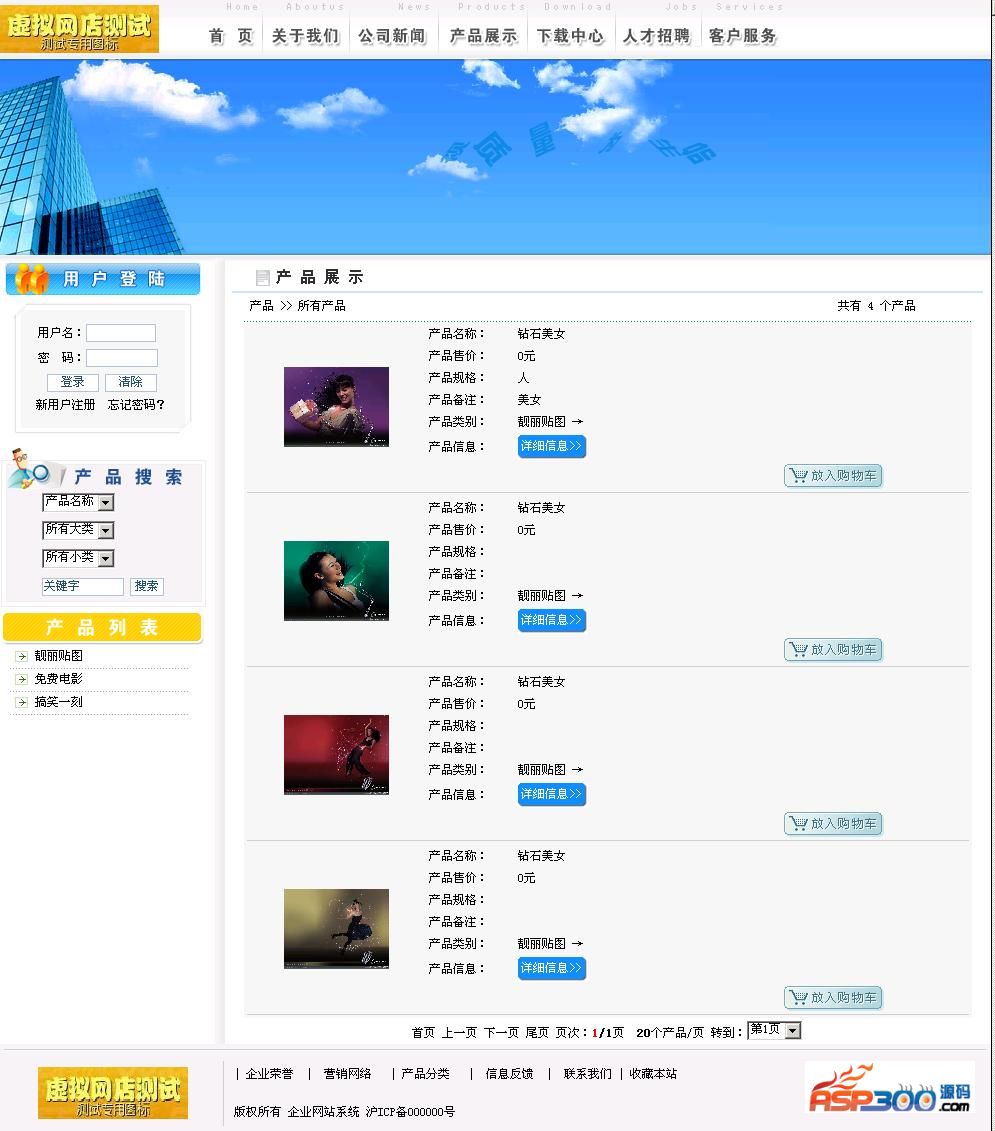
Task: Open the 联系我们 footer link
Action: click(587, 1074)
